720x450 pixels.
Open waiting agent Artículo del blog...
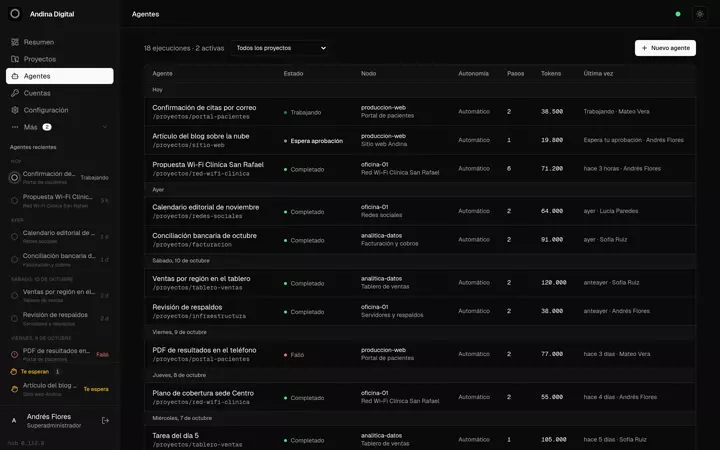pyautogui.click(x=60, y=389)
